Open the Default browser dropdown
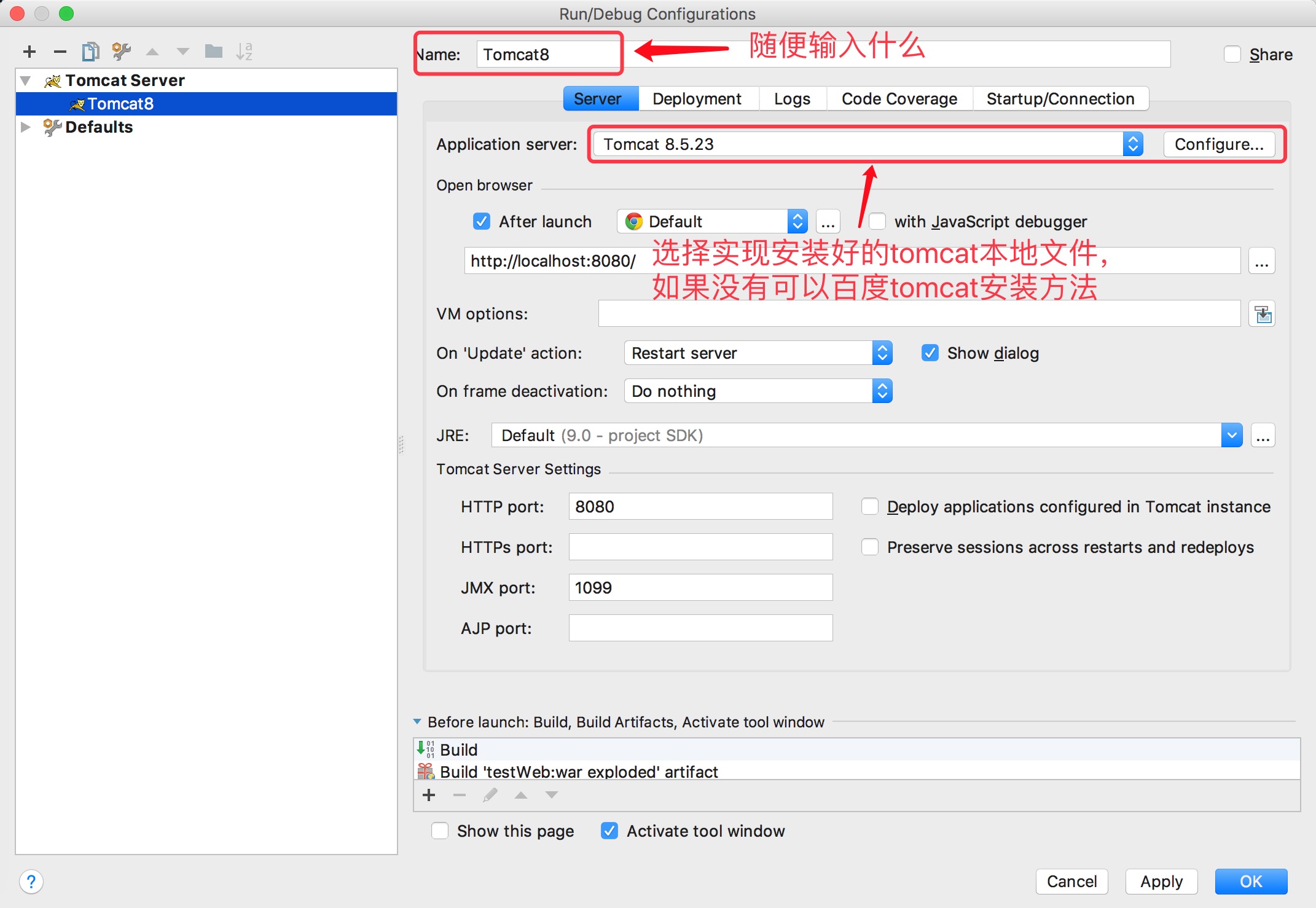The height and width of the screenshot is (908, 1316). click(712, 221)
